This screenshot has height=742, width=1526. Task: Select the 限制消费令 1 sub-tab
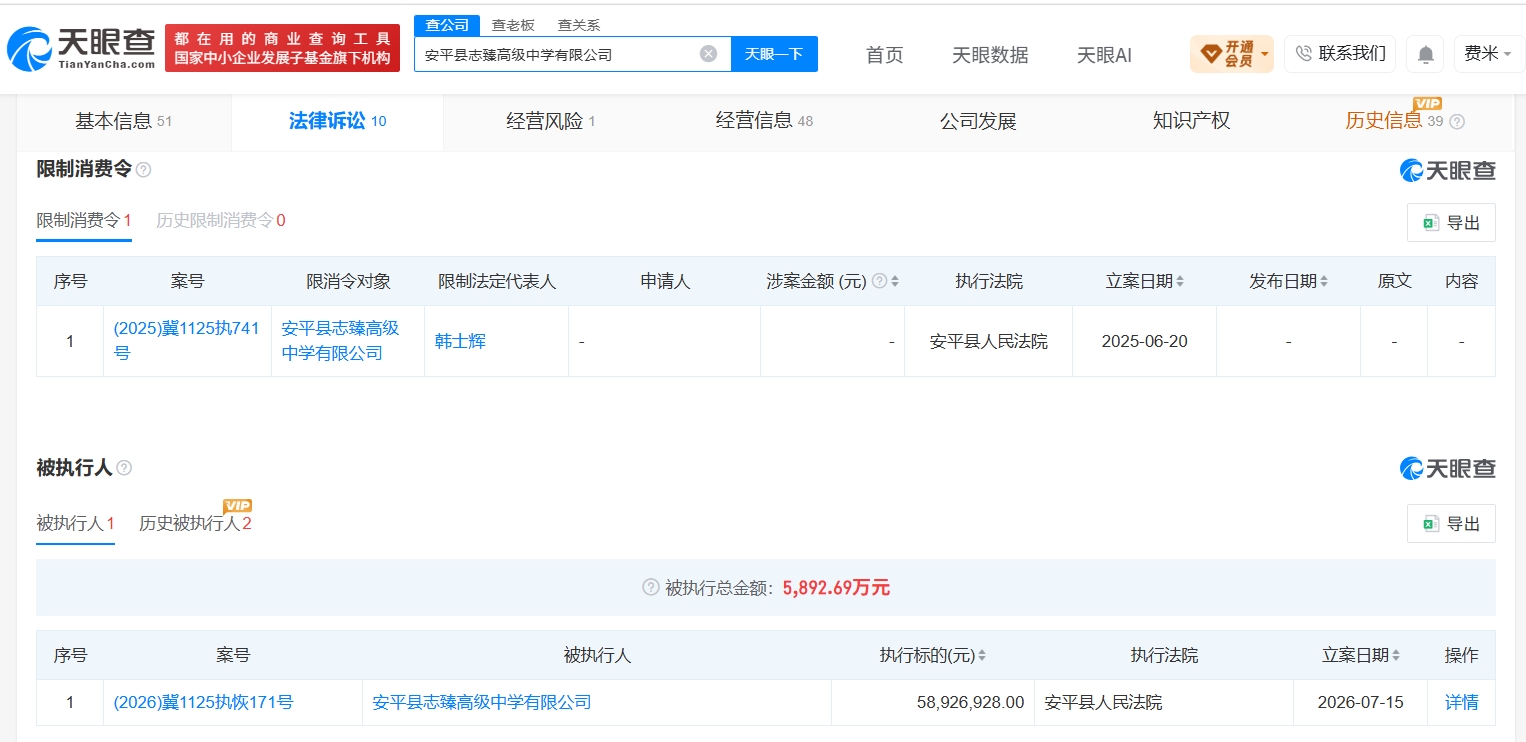coord(84,221)
